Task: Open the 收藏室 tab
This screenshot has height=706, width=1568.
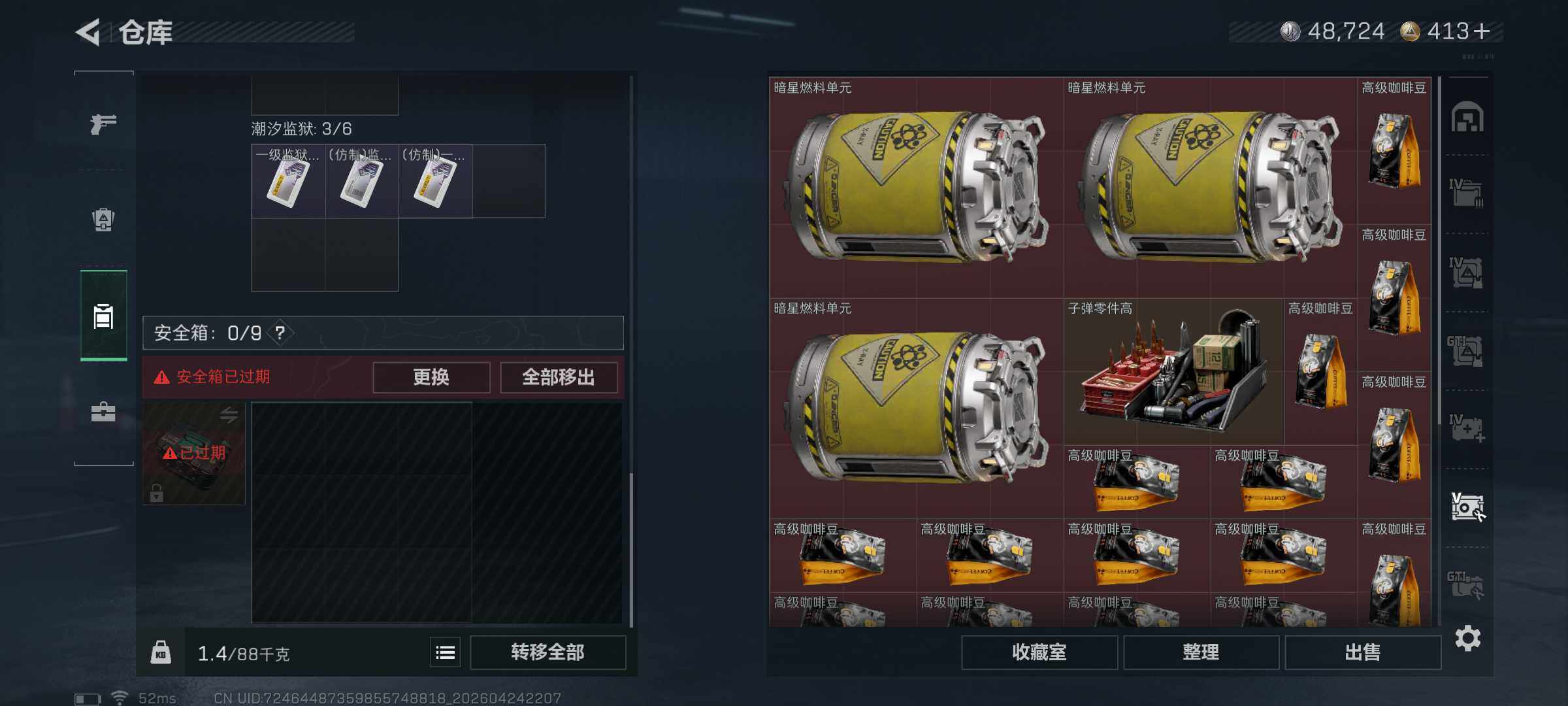Action: point(1039,652)
